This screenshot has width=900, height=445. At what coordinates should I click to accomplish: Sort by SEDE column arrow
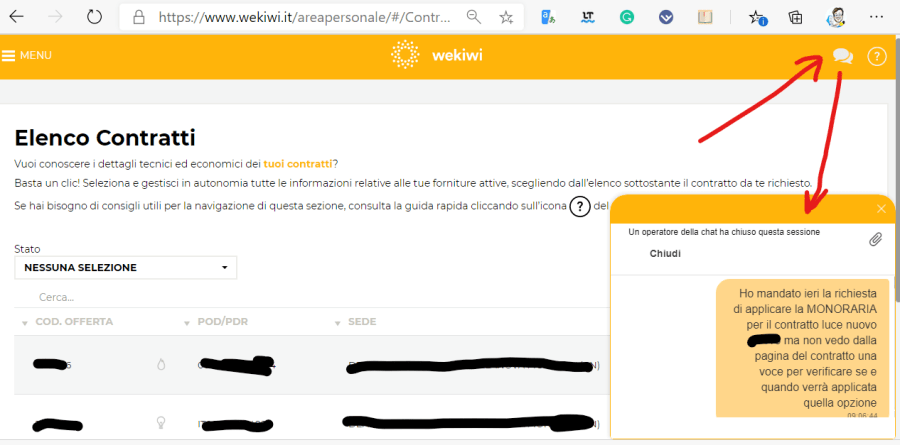pos(337,322)
